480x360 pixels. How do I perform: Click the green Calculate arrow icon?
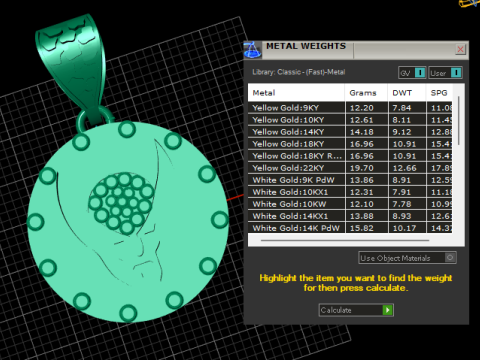click(388, 310)
